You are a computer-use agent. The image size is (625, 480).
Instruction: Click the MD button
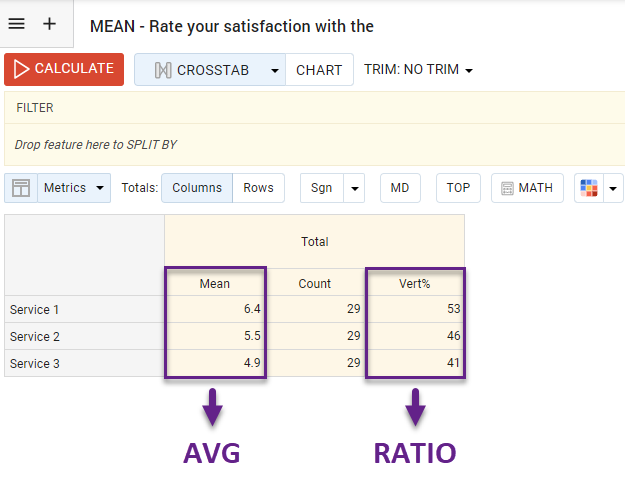click(x=399, y=188)
